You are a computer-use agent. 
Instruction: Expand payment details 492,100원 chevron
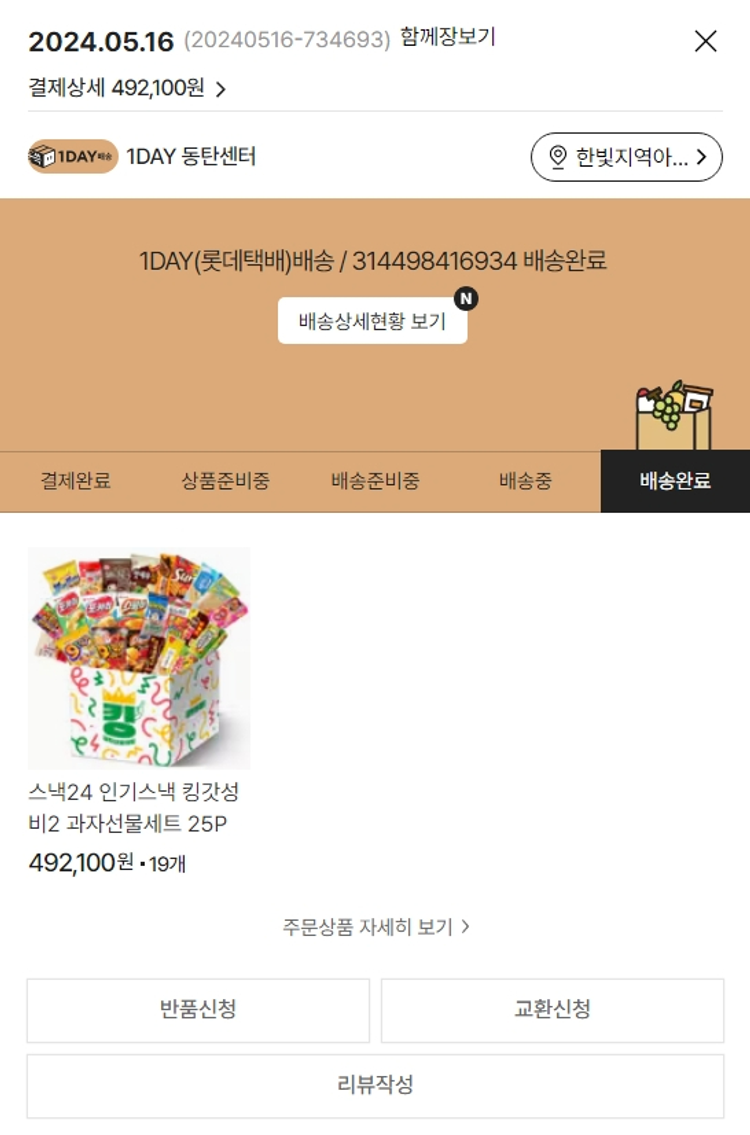(x=221, y=89)
